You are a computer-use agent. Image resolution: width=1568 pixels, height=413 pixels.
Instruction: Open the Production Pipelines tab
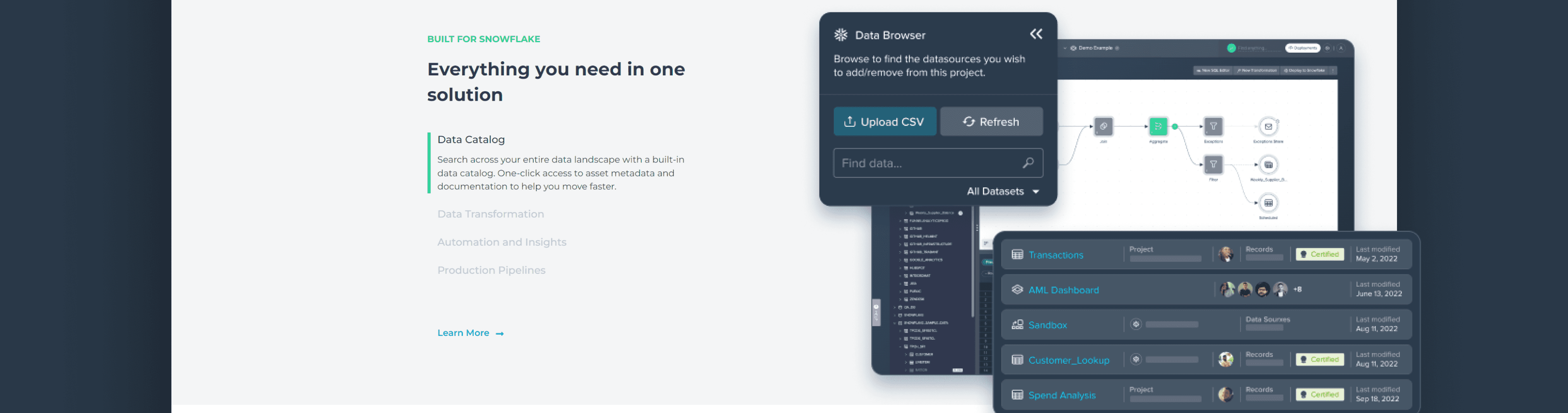(491, 271)
